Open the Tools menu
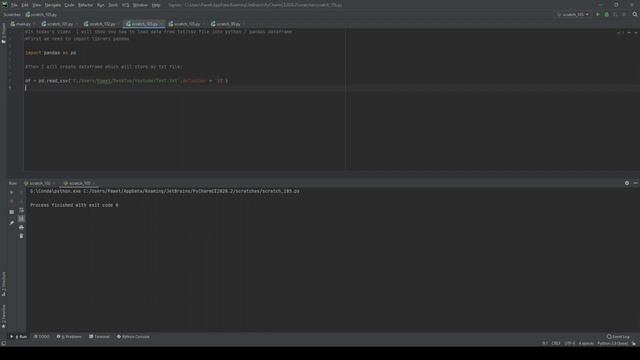The width and height of the screenshot is (640, 360). [113, 5]
